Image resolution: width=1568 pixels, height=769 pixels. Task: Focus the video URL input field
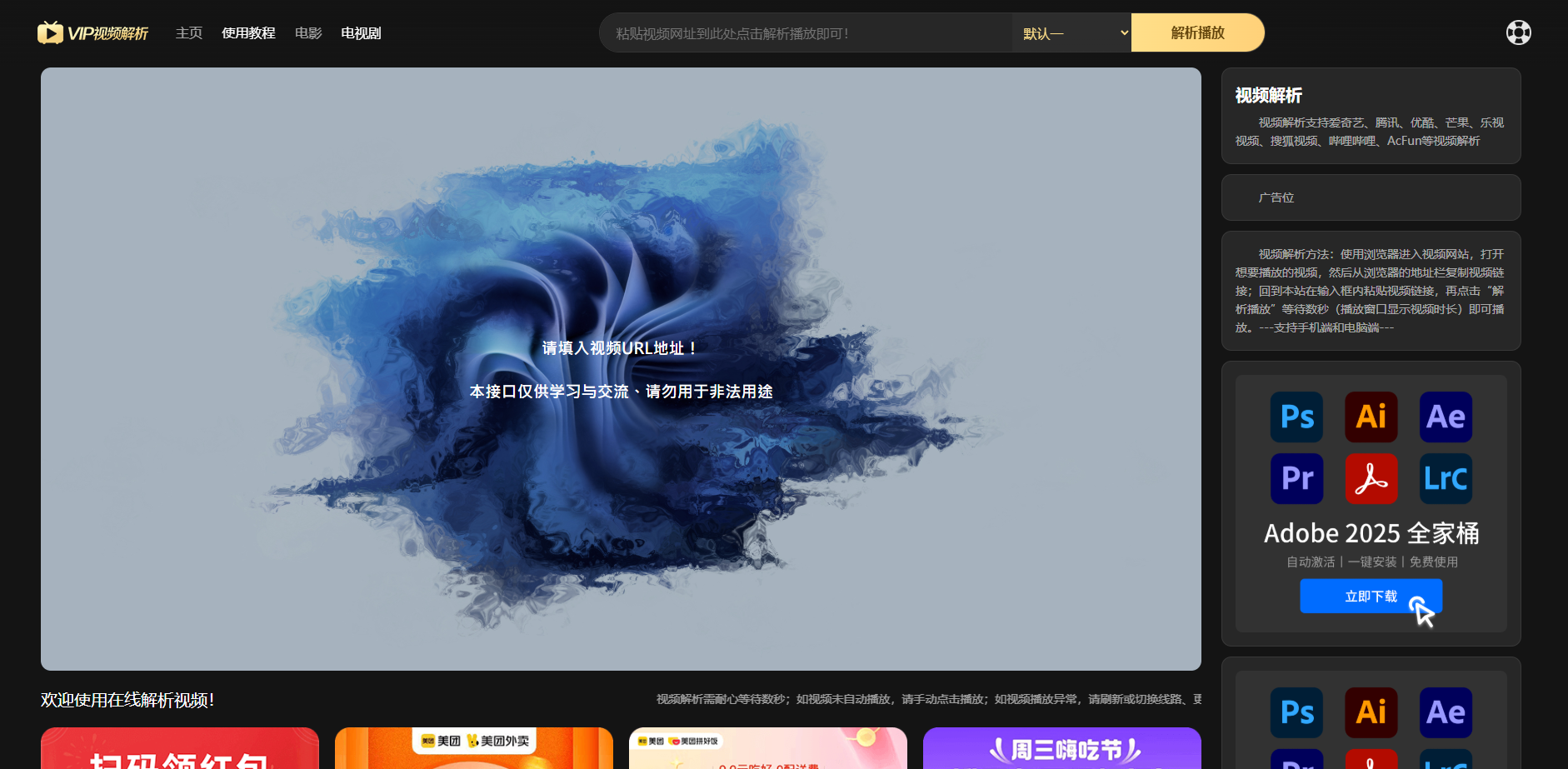point(806,33)
